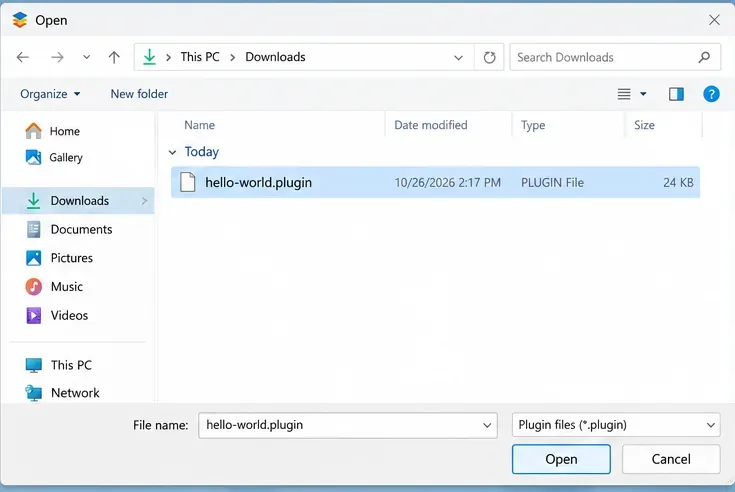Select Downloads in sidebar
This screenshot has height=492, width=735.
78,201
